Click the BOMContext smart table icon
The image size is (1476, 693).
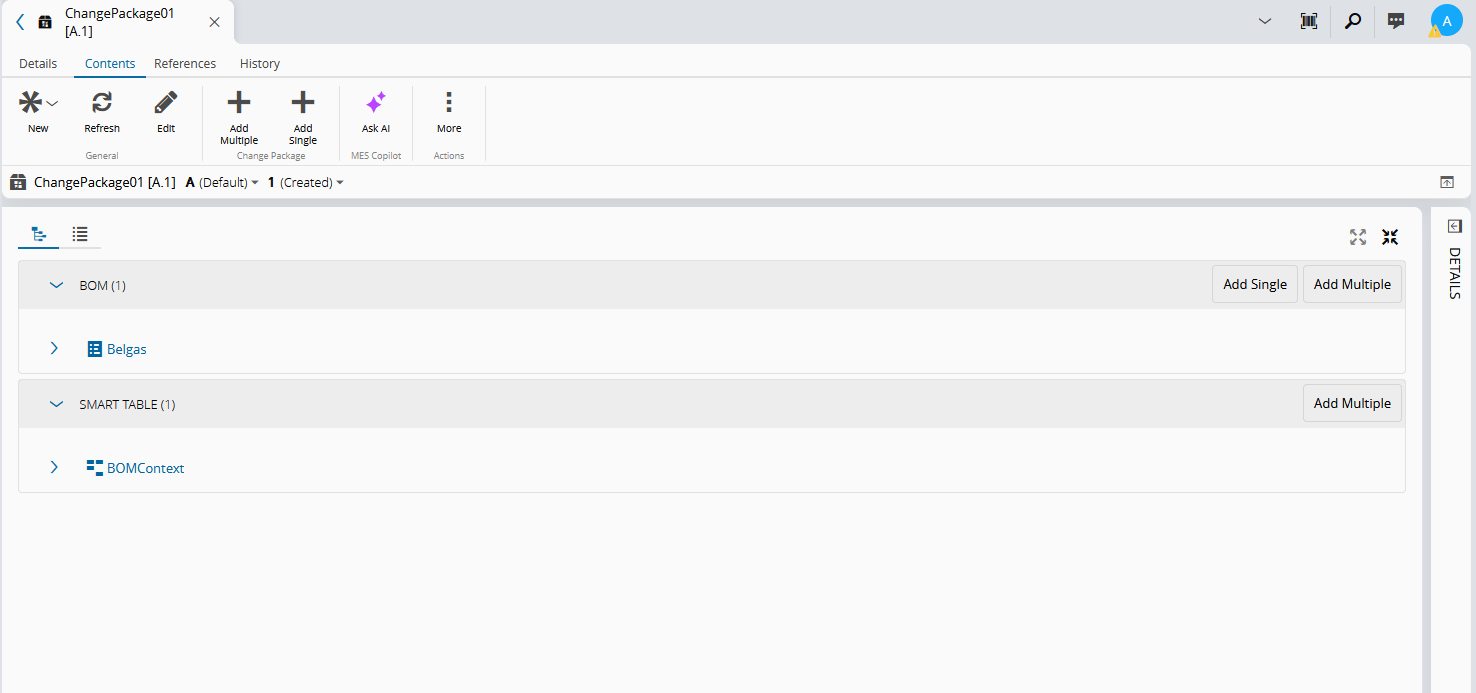95,468
